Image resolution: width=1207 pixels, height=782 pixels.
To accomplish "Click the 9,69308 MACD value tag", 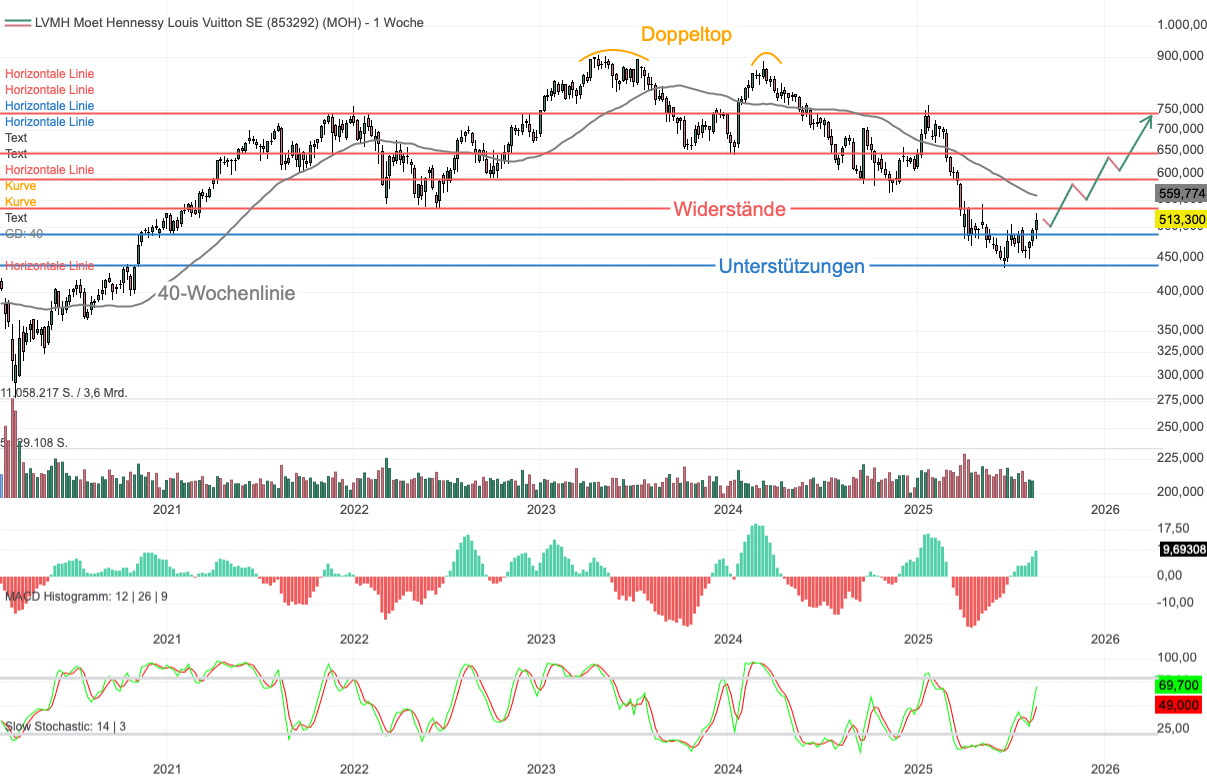I will click(x=1182, y=549).
